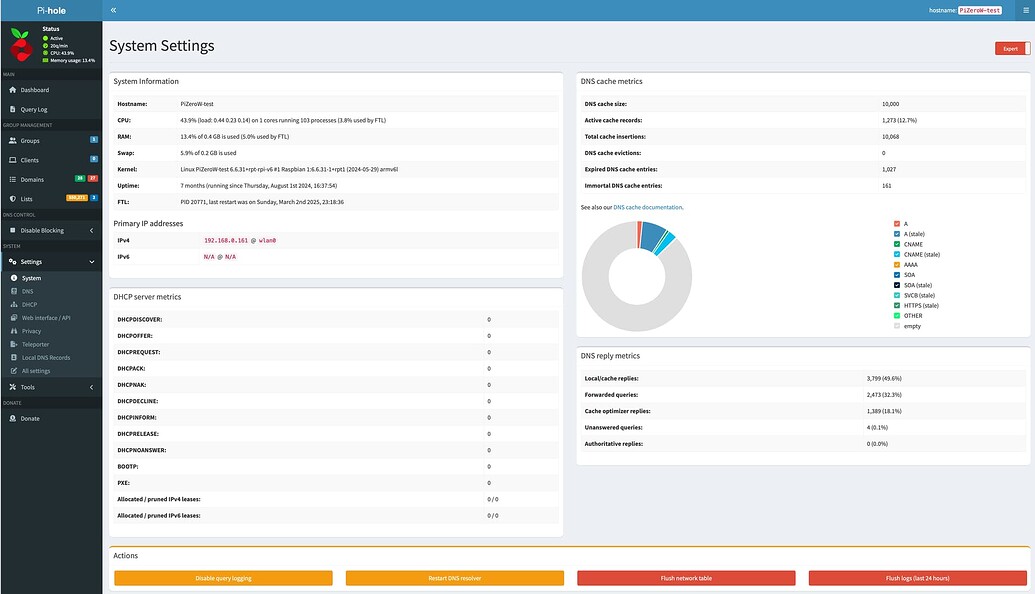Uncheck the AAAA legend checkbox
Viewport: 1035px width, 594px height.
(897, 264)
